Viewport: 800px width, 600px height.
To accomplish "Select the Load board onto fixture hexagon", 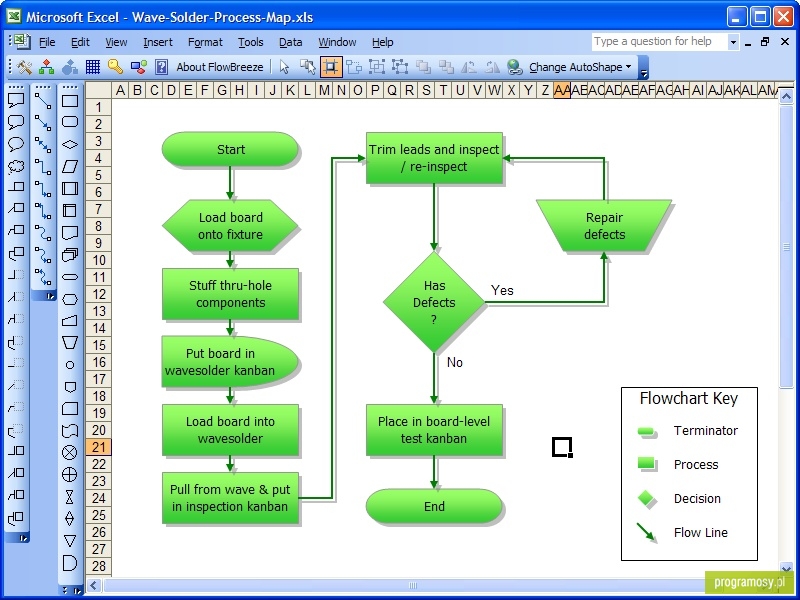I will point(230,226).
